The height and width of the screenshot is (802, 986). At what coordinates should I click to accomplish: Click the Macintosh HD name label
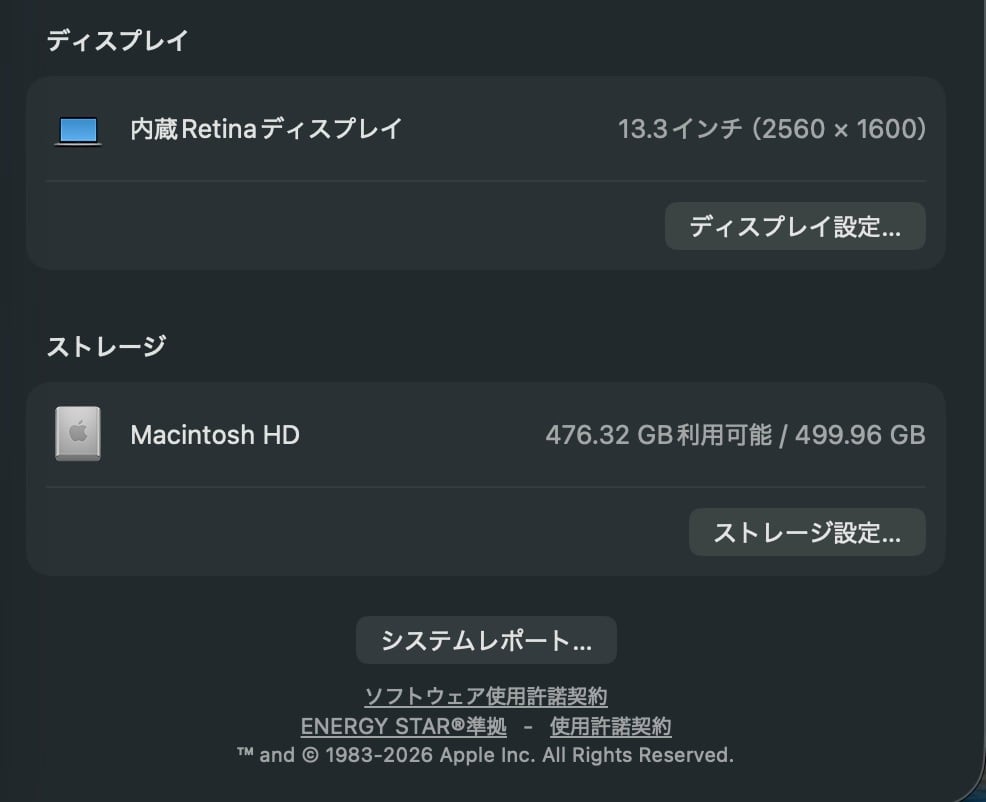[215, 435]
